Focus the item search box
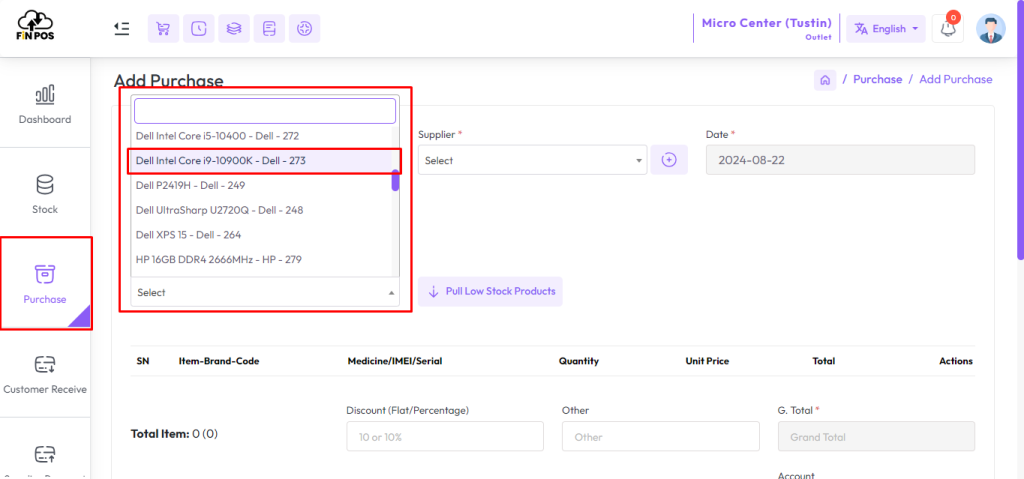 coord(265,111)
